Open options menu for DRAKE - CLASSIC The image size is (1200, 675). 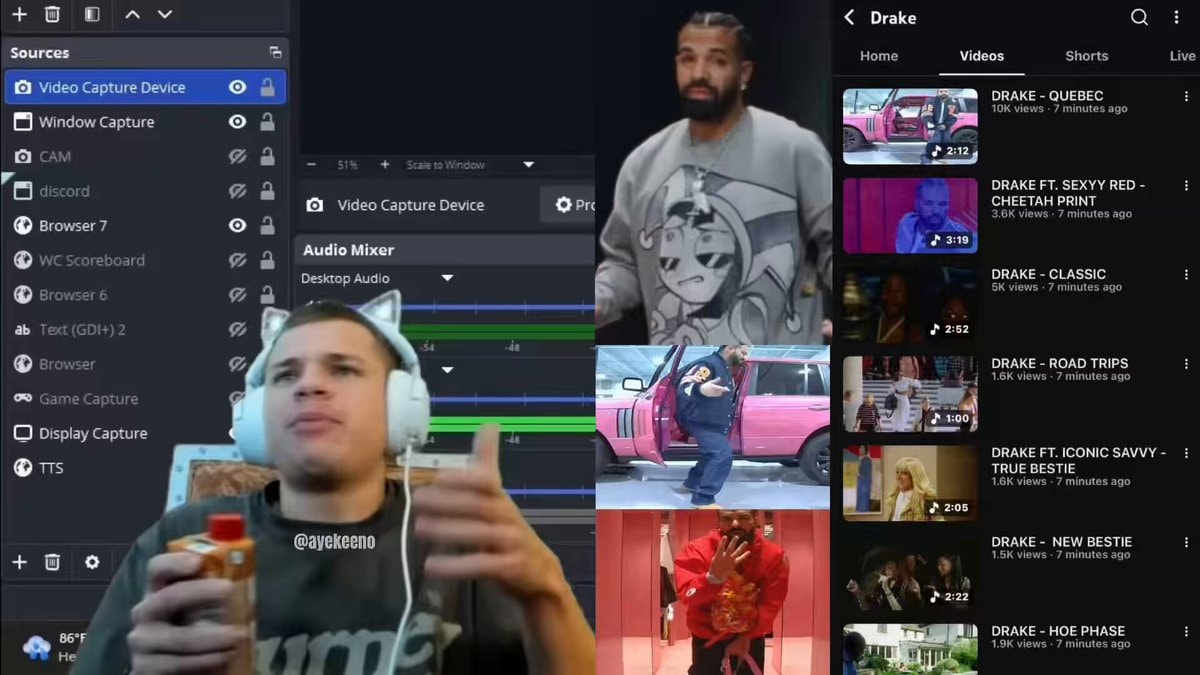tap(1186, 275)
